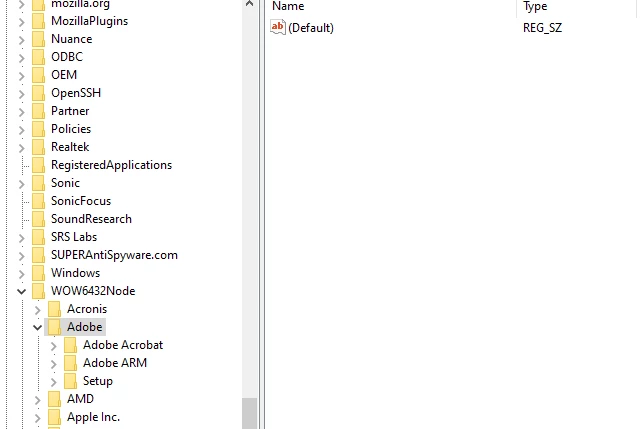Expand the Setup subkey under Adobe

click(x=53, y=382)
